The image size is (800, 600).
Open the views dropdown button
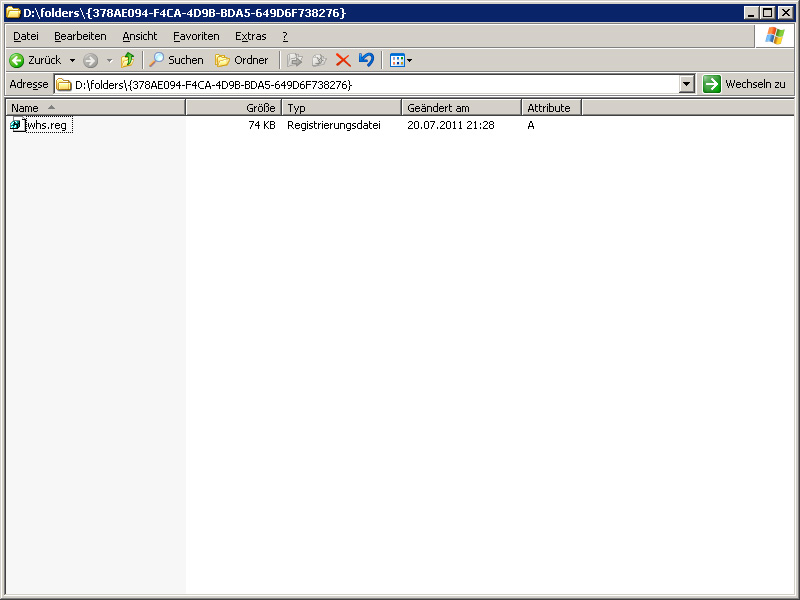click(400, 60)
